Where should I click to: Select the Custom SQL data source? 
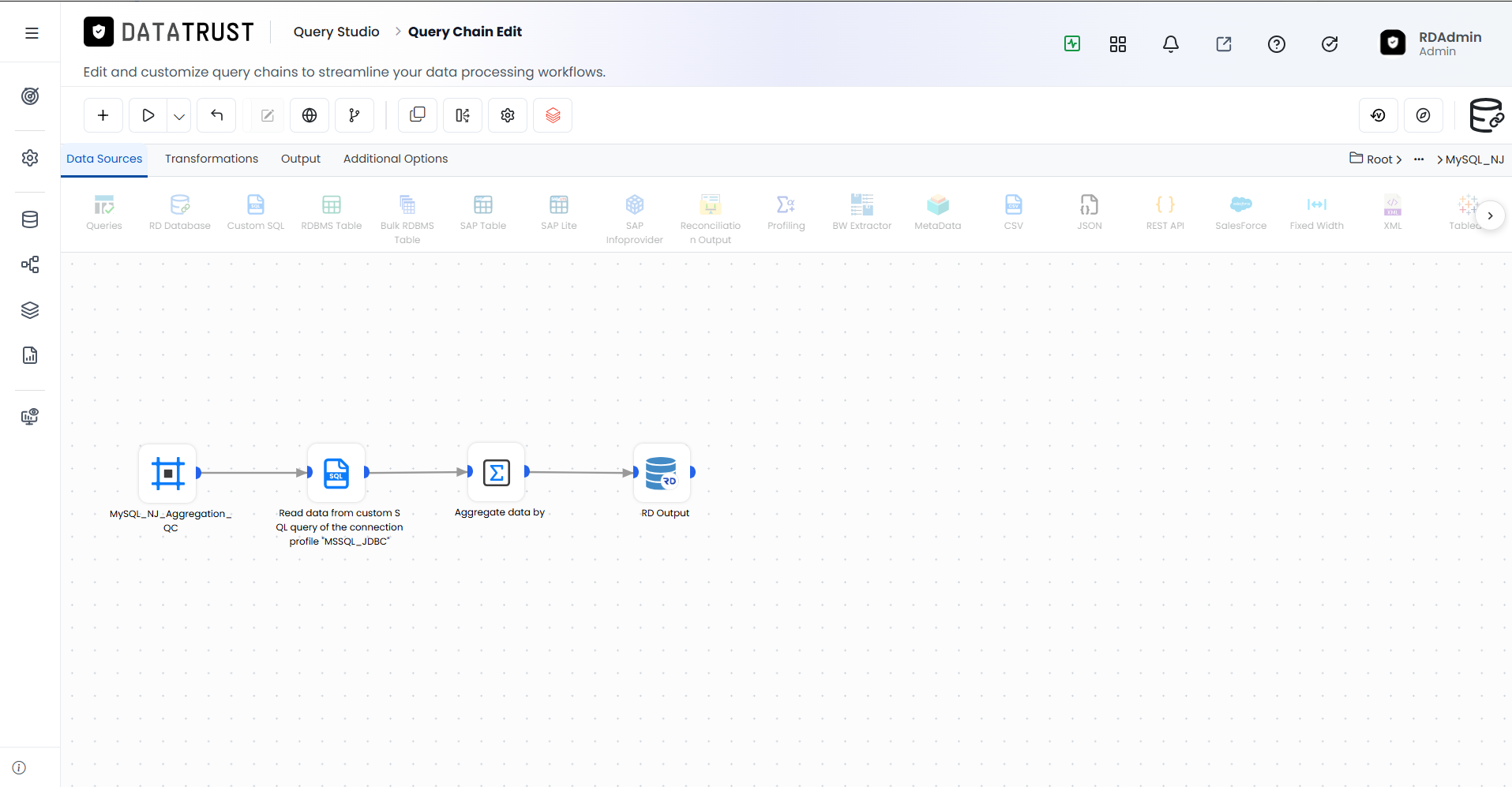tap(256, 212)
